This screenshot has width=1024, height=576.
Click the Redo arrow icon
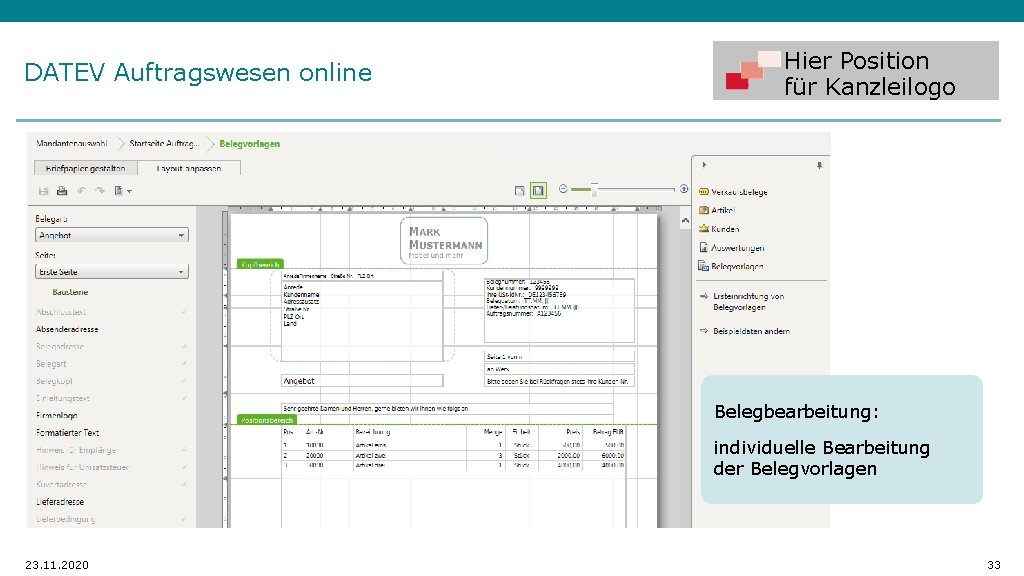[99, 190]
